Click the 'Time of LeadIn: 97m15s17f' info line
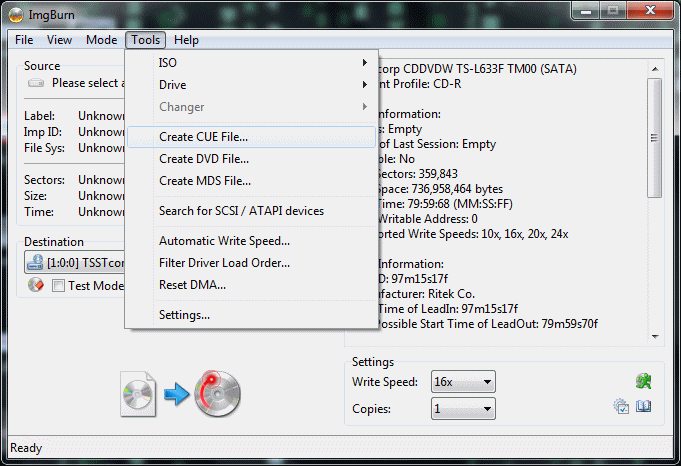Screen dimensions: 681x466 [448, 309]
